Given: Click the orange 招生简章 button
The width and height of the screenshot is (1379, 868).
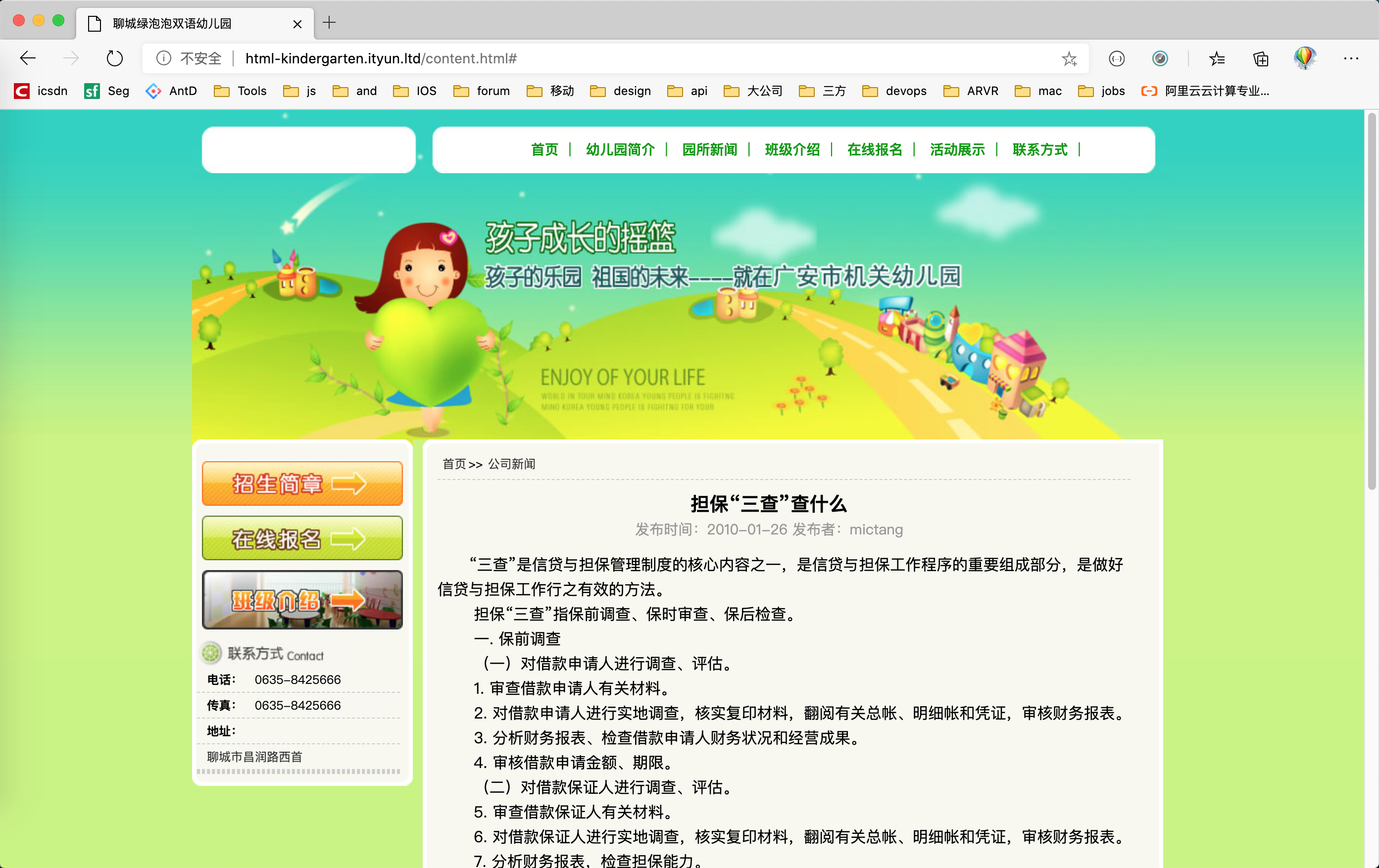Looking at the screenshot, I should tap(302, 484).
